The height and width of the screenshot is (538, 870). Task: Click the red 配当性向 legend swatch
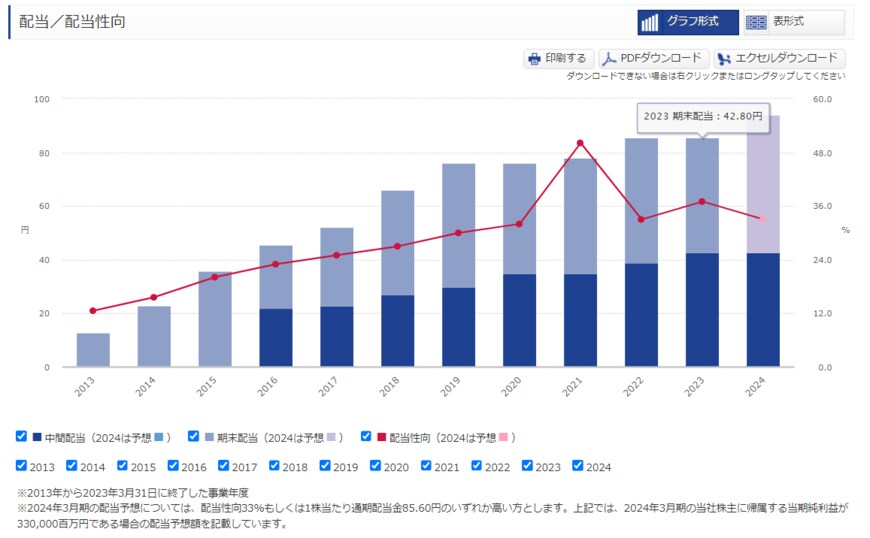[x=381, y=438]
